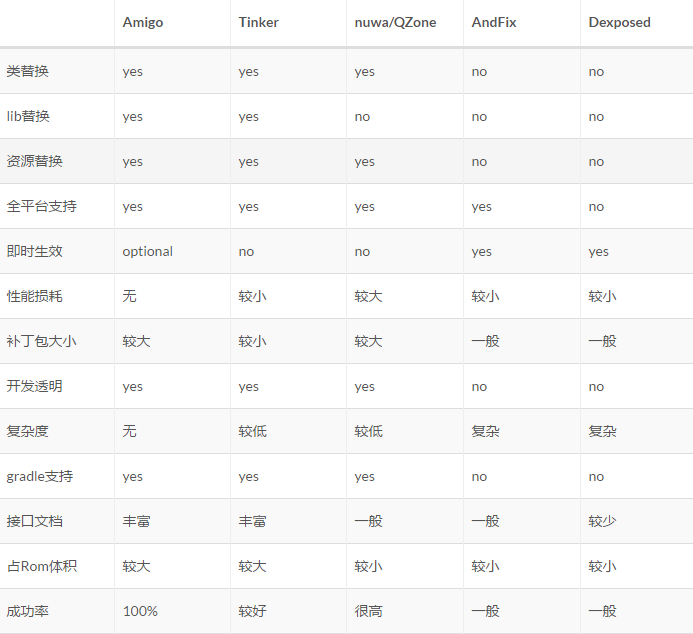Select the 占Rom体积 row label
The image size is (693, 634).
tap(42, 566)
